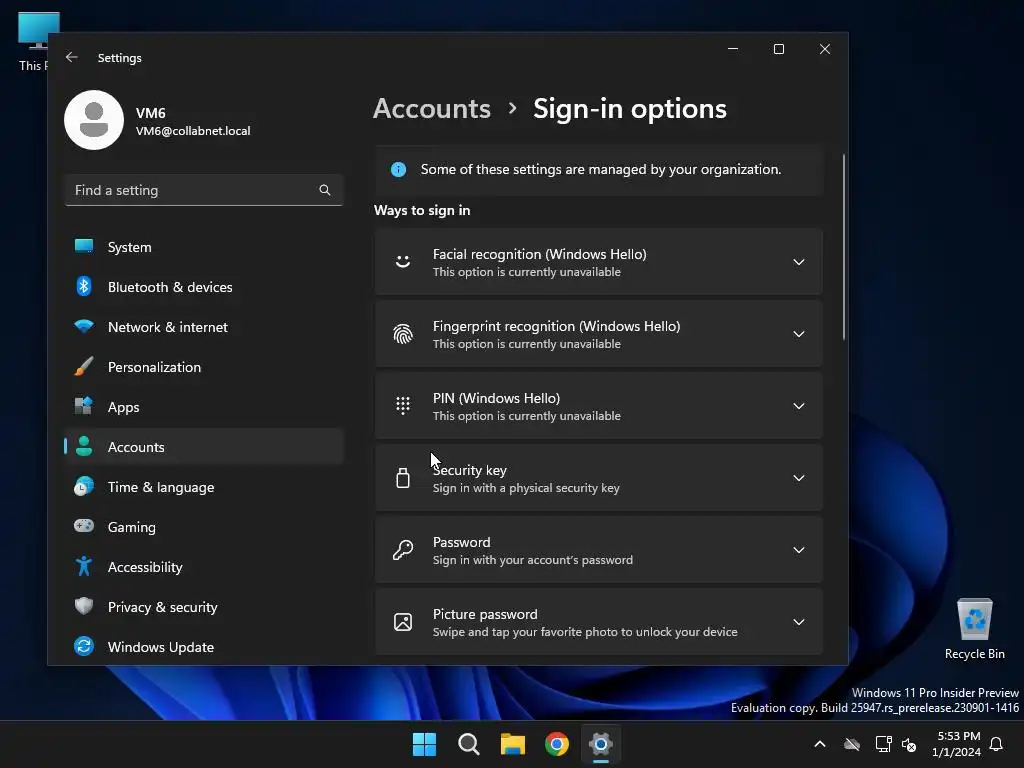1024x768 pixels.
Task: Click the Apps icon in sidebar
Action: (84, 406)
